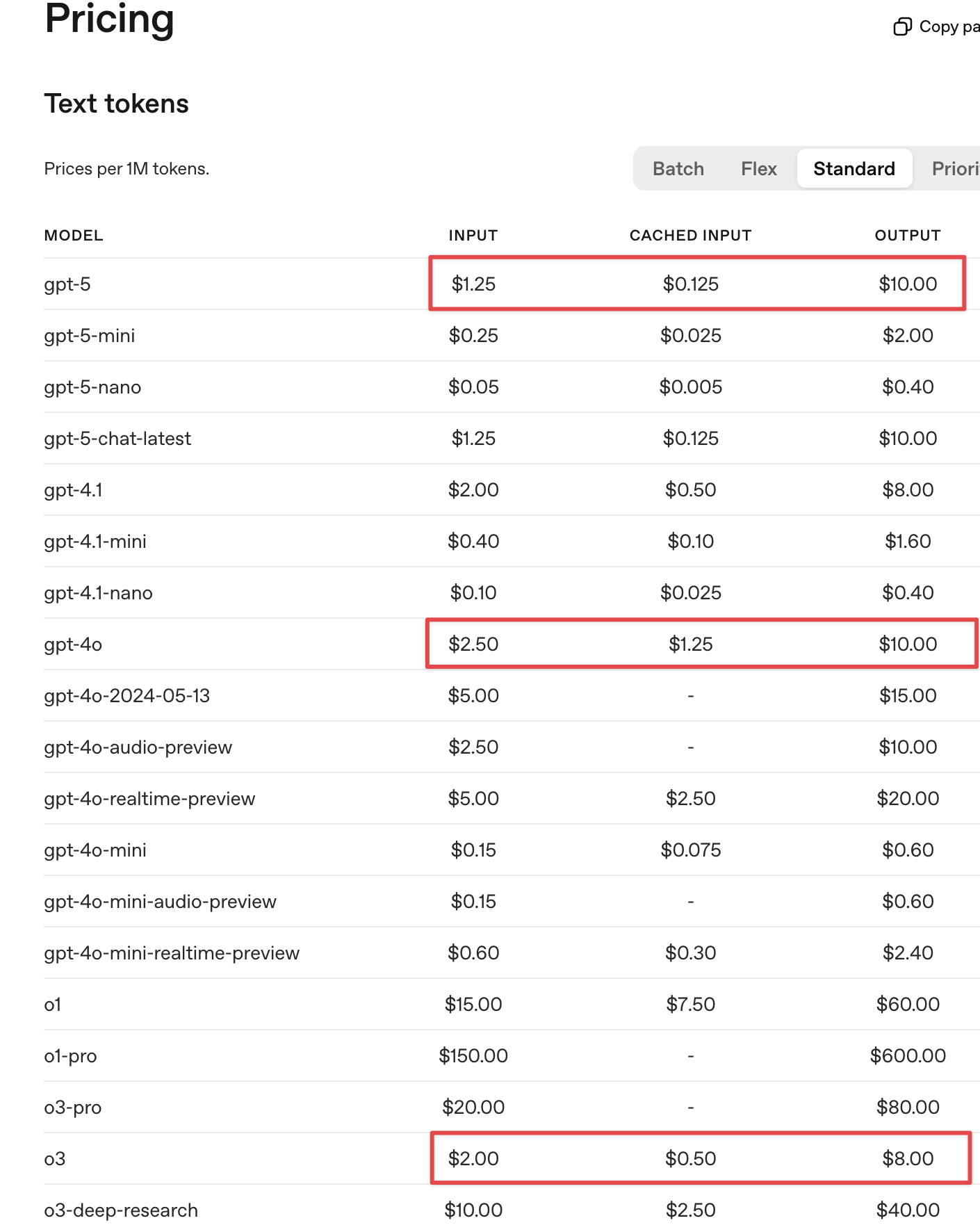Screen dimensions: 980x1232
Task: Select the gpt-4.1 model name
Action: tap(74, 490)
